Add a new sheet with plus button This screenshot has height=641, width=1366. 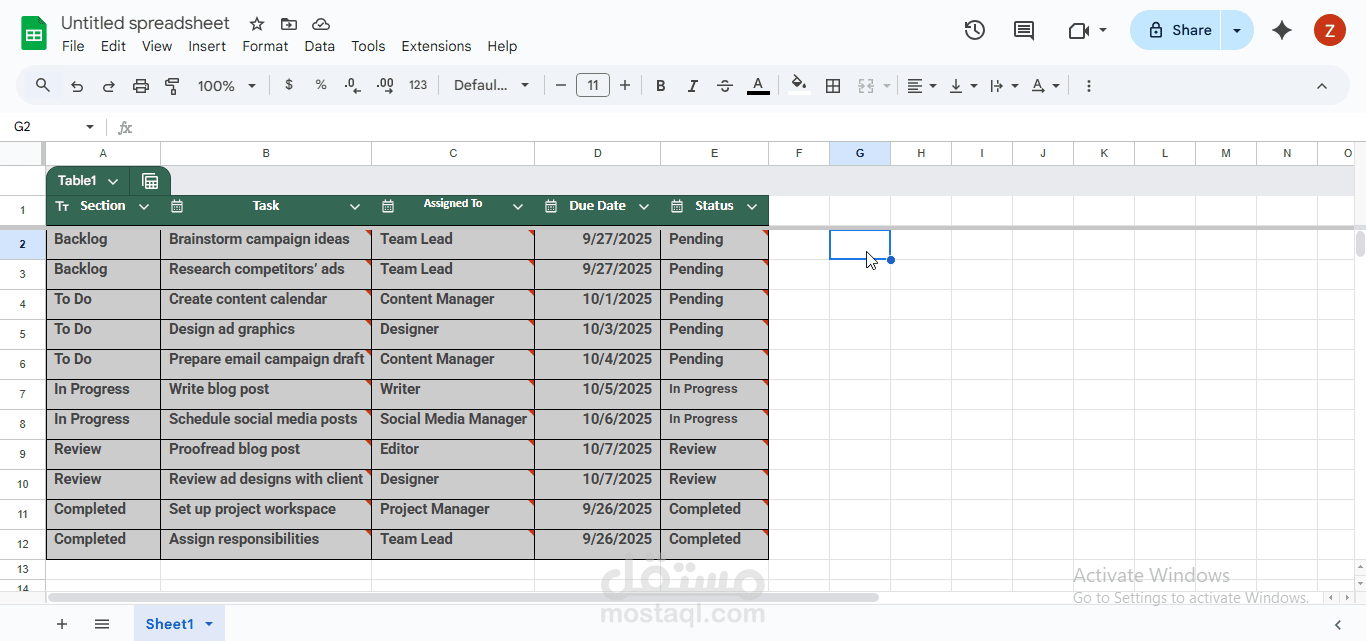click(62, 624)
